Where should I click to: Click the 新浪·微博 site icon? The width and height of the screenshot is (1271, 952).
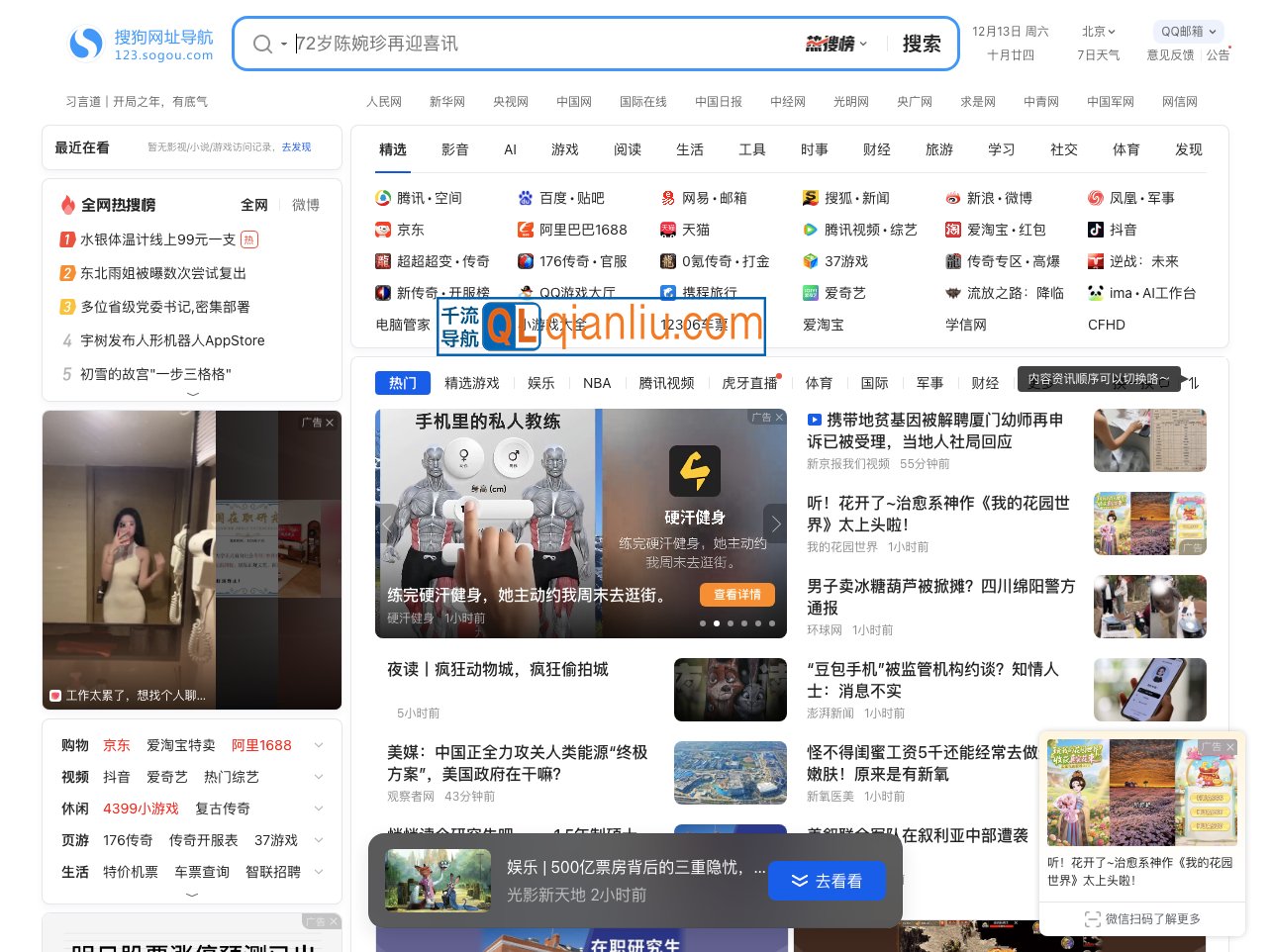953,198
